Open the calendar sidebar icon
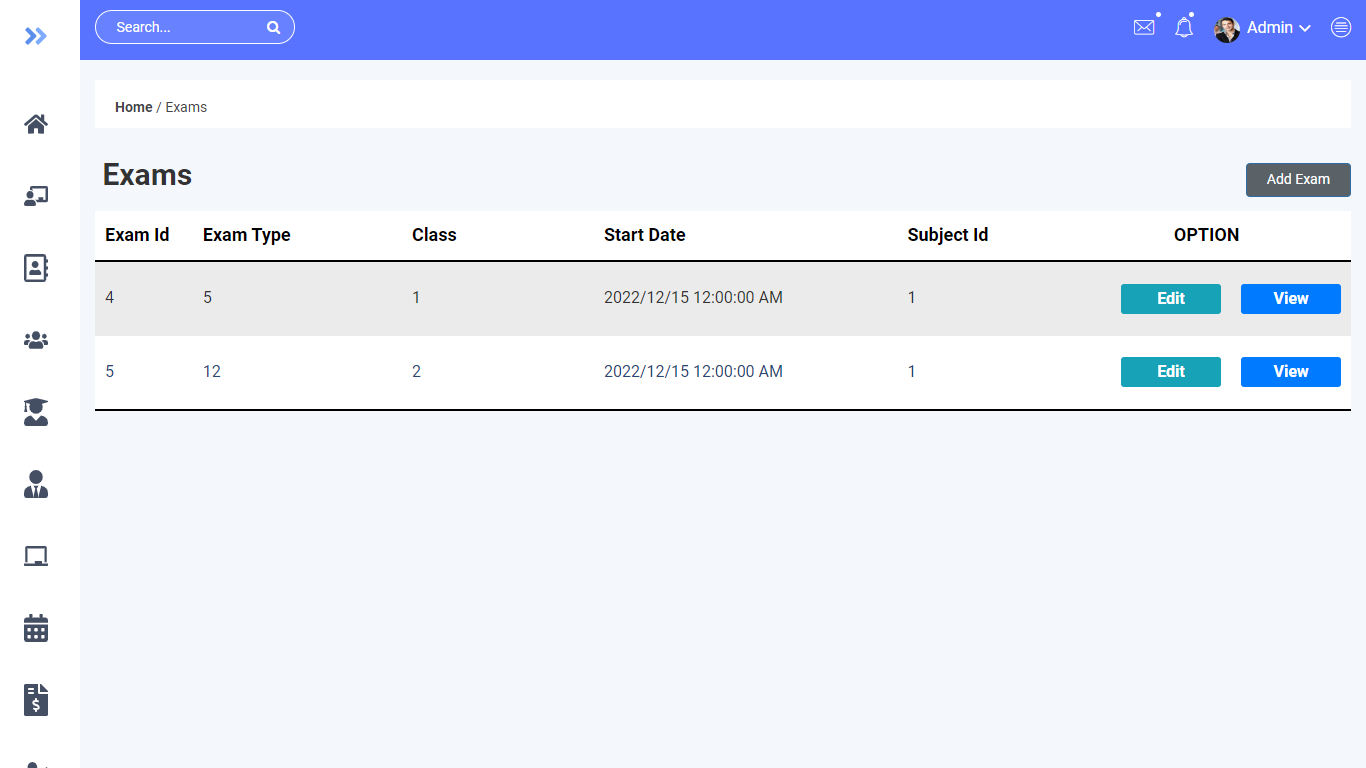 click(36, 628)
